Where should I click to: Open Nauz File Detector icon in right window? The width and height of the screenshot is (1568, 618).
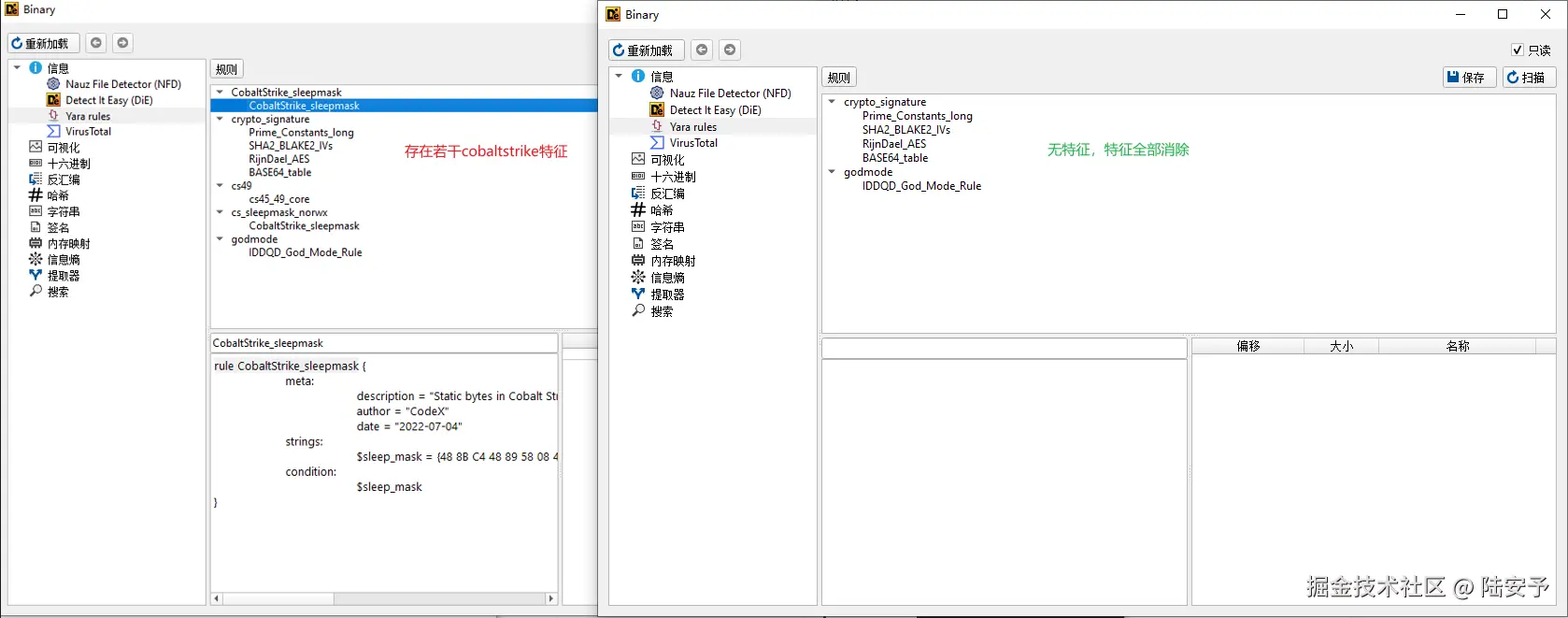pos(657,93)
